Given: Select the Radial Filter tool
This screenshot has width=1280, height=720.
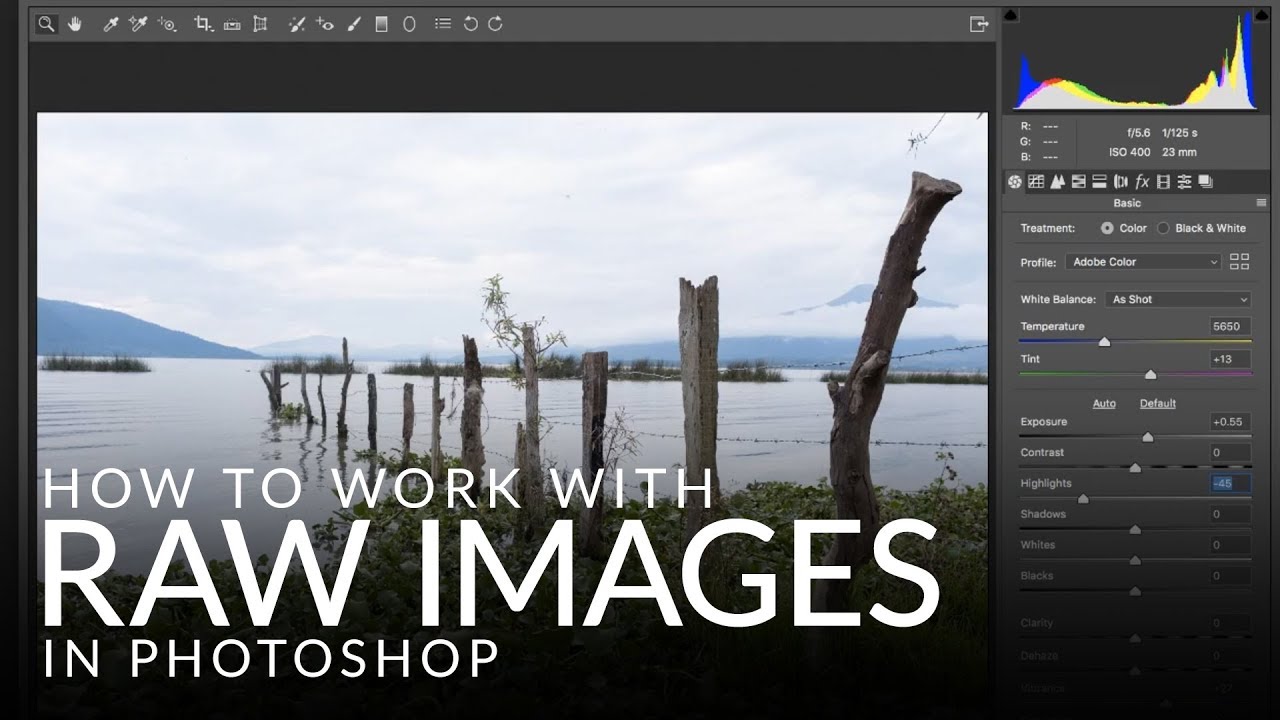Looking at the screenshot, I should pyautogui.click(x=409, y=24).
